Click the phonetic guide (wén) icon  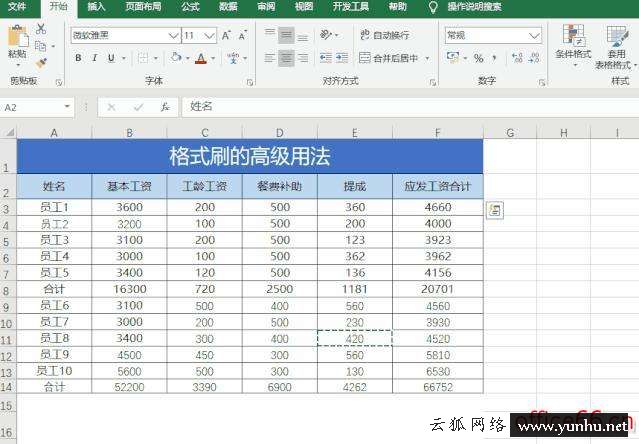coord(234,58)
